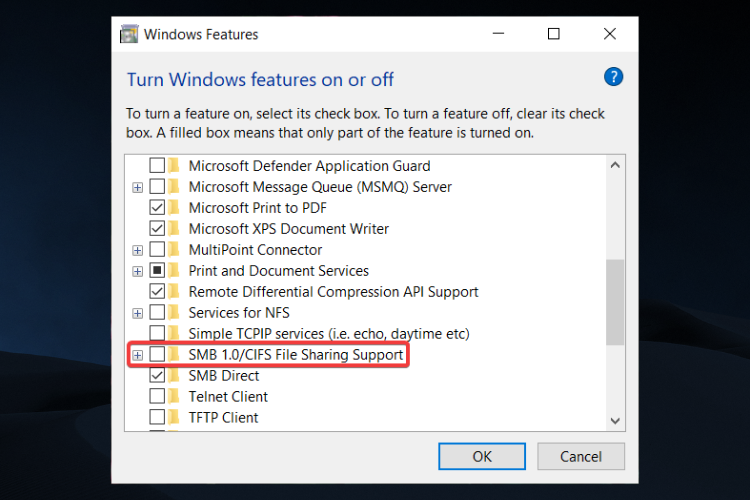Expand the Services for NFS tree node
750x500 pixels.
[137, 313]
